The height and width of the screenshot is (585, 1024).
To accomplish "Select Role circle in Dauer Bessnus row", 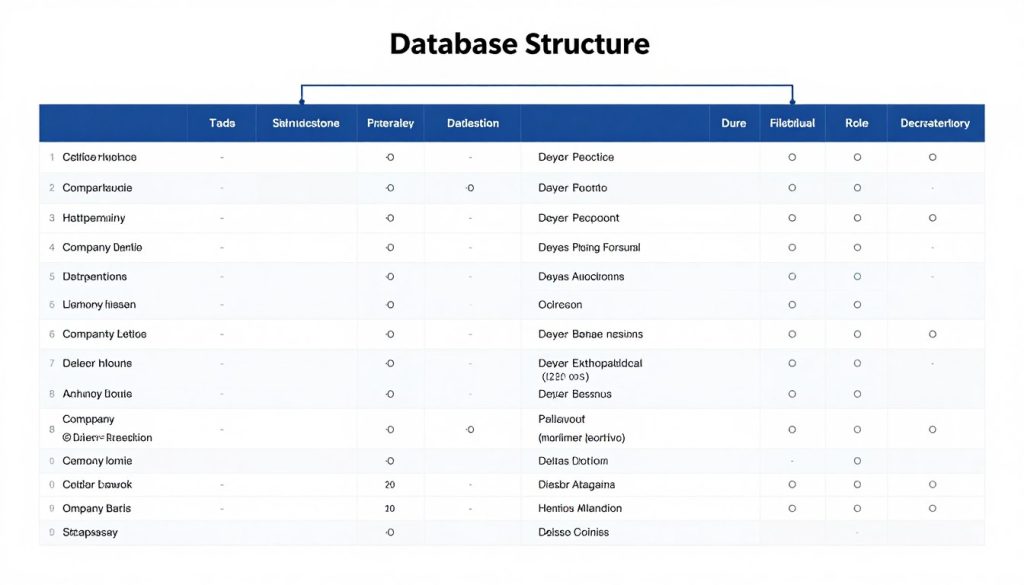I will tap(857, 394).
